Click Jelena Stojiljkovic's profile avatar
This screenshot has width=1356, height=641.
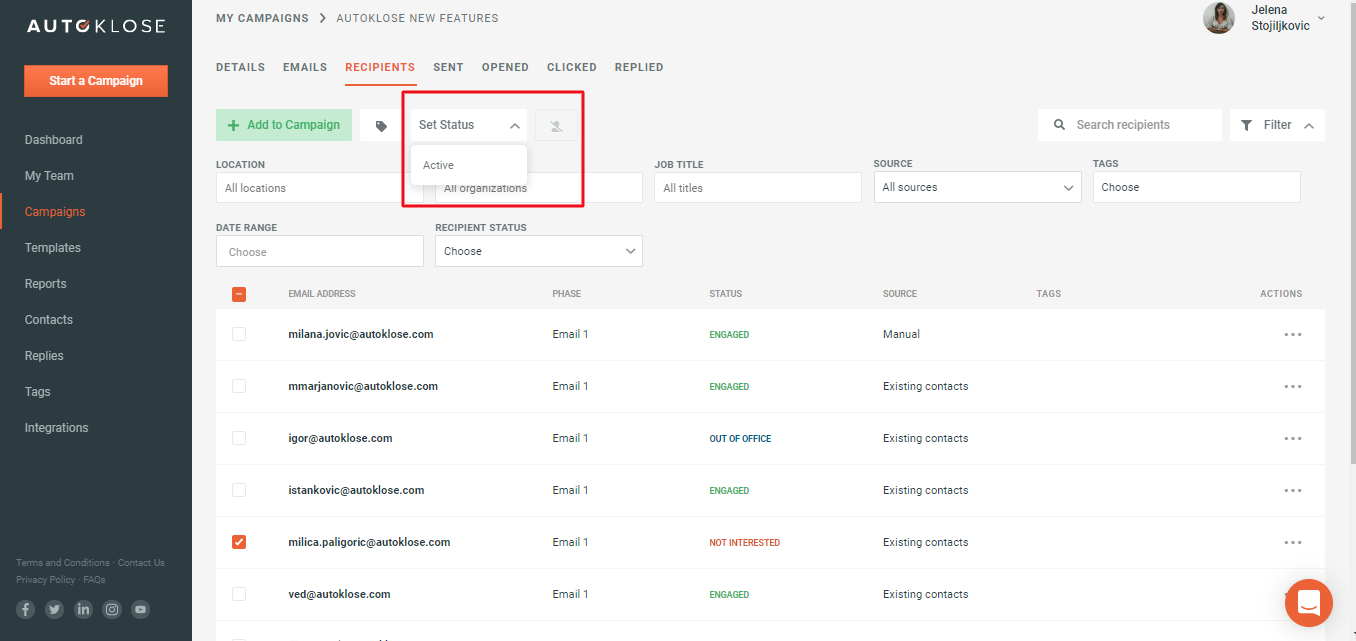(1219, 18)
